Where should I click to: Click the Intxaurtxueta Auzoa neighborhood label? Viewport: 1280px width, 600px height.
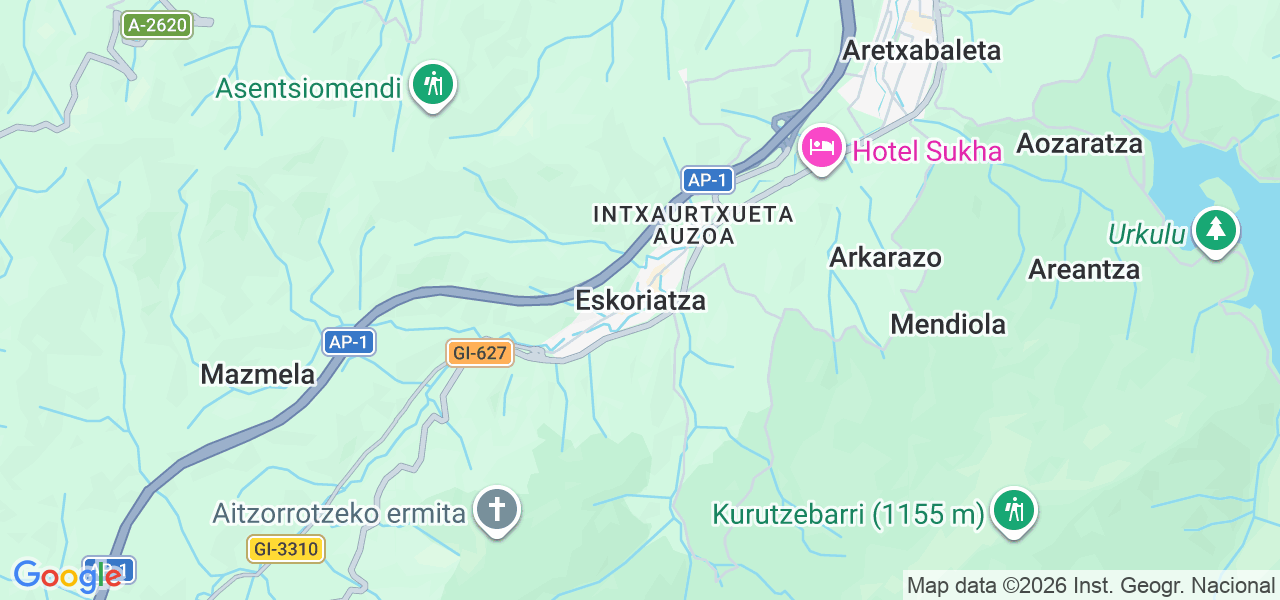[x=694, y=225]
